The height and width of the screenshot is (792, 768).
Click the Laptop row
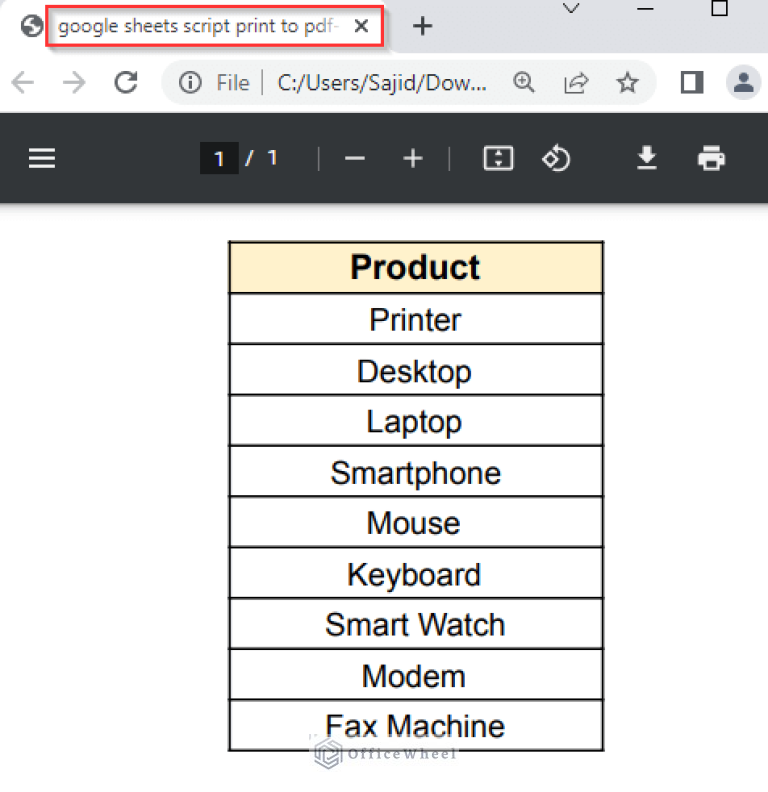pyautogui.click(x=416, y=421)
